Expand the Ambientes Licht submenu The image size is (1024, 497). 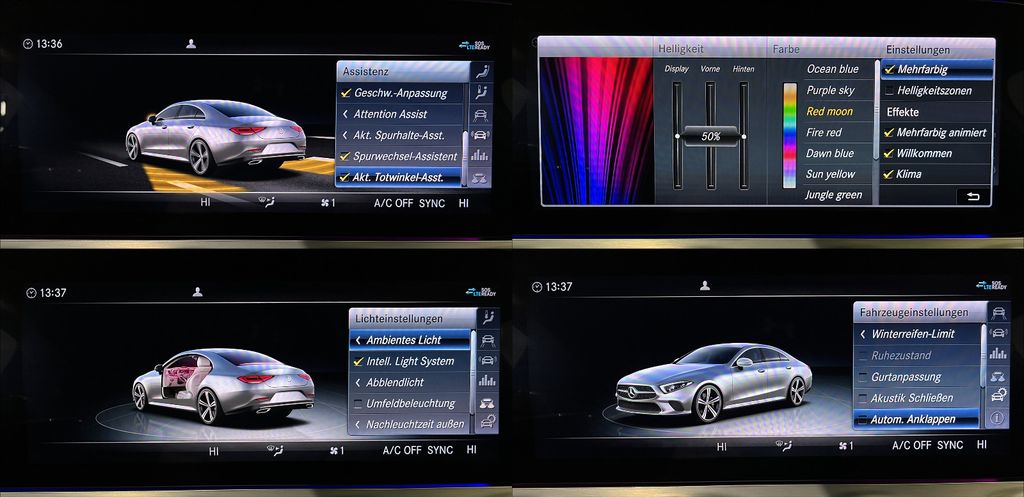(x=403, y=340)
